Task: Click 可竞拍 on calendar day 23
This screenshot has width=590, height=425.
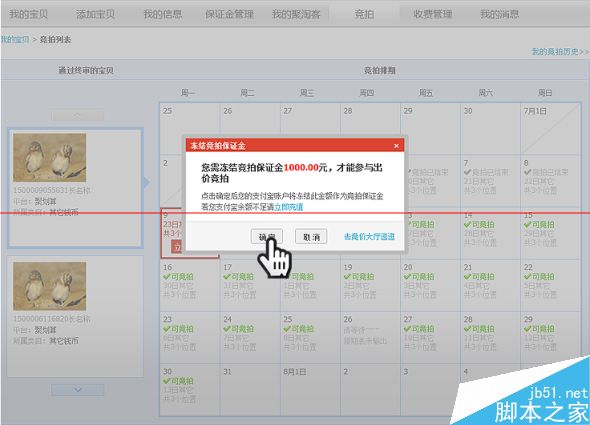Action: pyautogui.click(x=178, y=329)
